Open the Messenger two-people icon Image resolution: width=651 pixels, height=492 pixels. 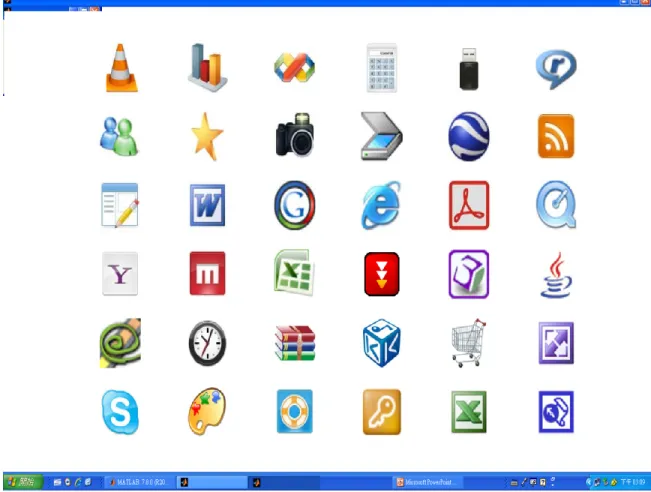(119, 137)
